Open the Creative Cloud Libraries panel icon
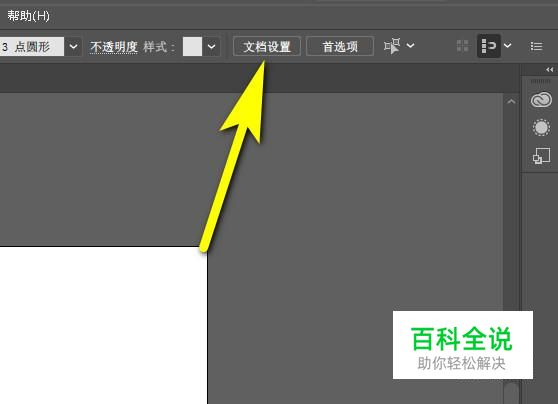Viewport: 558px width, 404px height. click(x=541, y=100)
